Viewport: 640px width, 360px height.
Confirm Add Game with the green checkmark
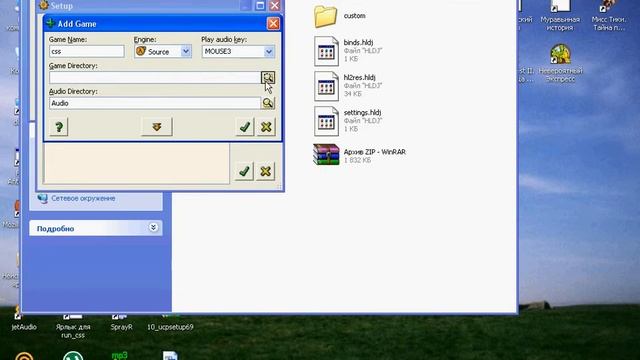(244, 127)
